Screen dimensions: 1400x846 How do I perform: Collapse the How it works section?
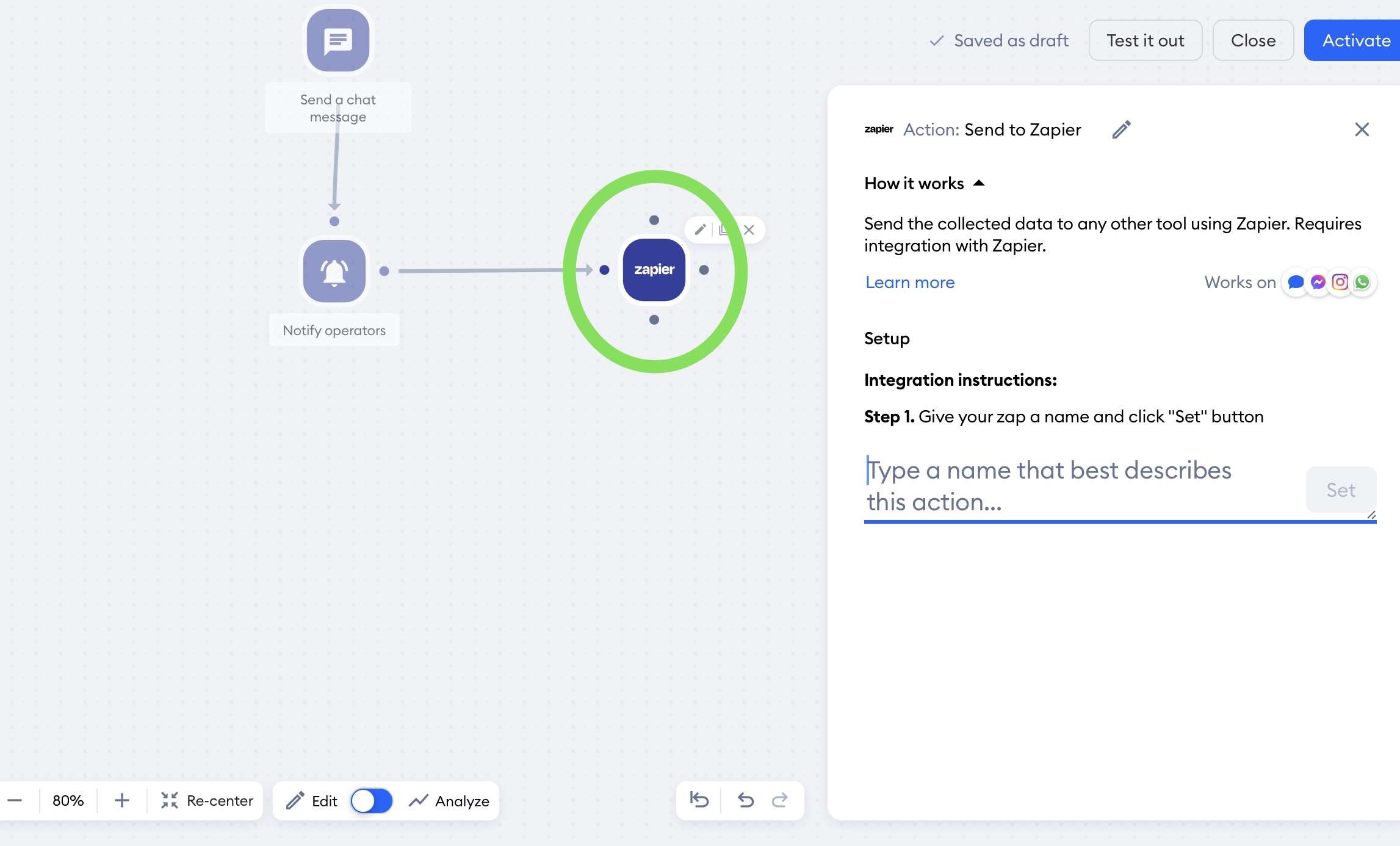point(925,184)
